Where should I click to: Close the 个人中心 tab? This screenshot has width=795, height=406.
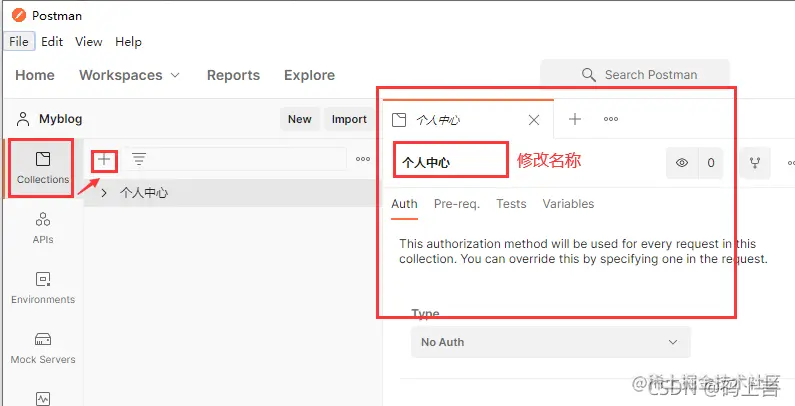pos(533,120)
